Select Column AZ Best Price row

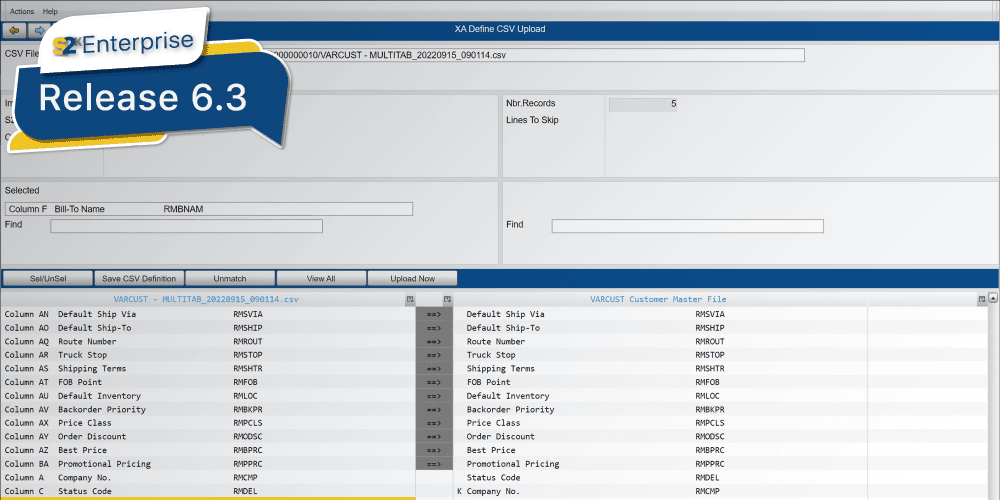click(208, 450)
